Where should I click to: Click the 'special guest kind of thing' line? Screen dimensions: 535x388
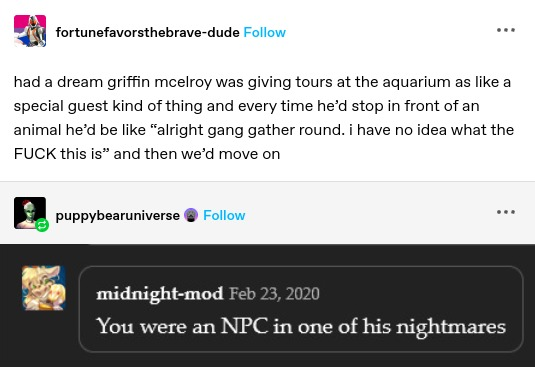(x=246, y=106)
